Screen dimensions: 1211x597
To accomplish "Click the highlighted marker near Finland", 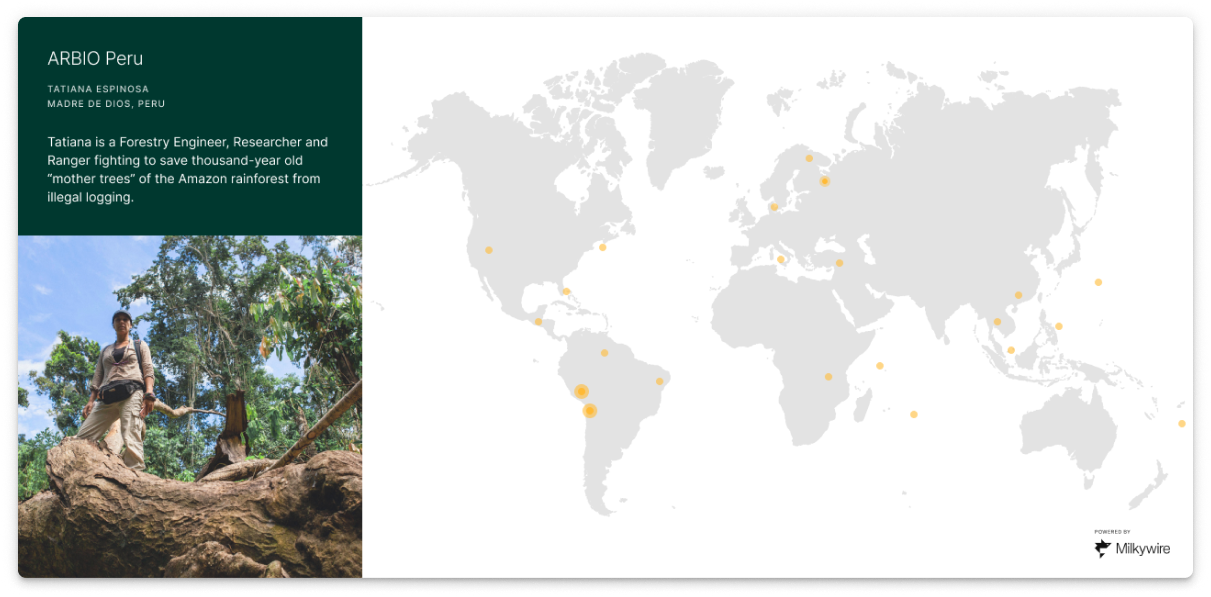I will (825, 181).
